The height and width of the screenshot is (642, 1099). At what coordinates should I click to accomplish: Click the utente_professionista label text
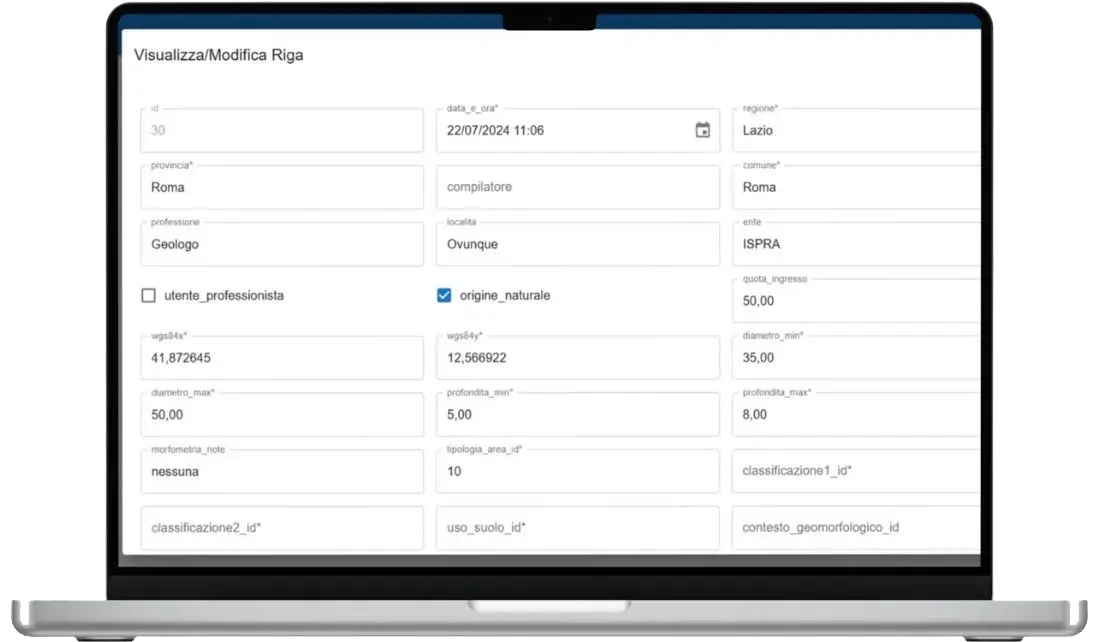(224, 296)
